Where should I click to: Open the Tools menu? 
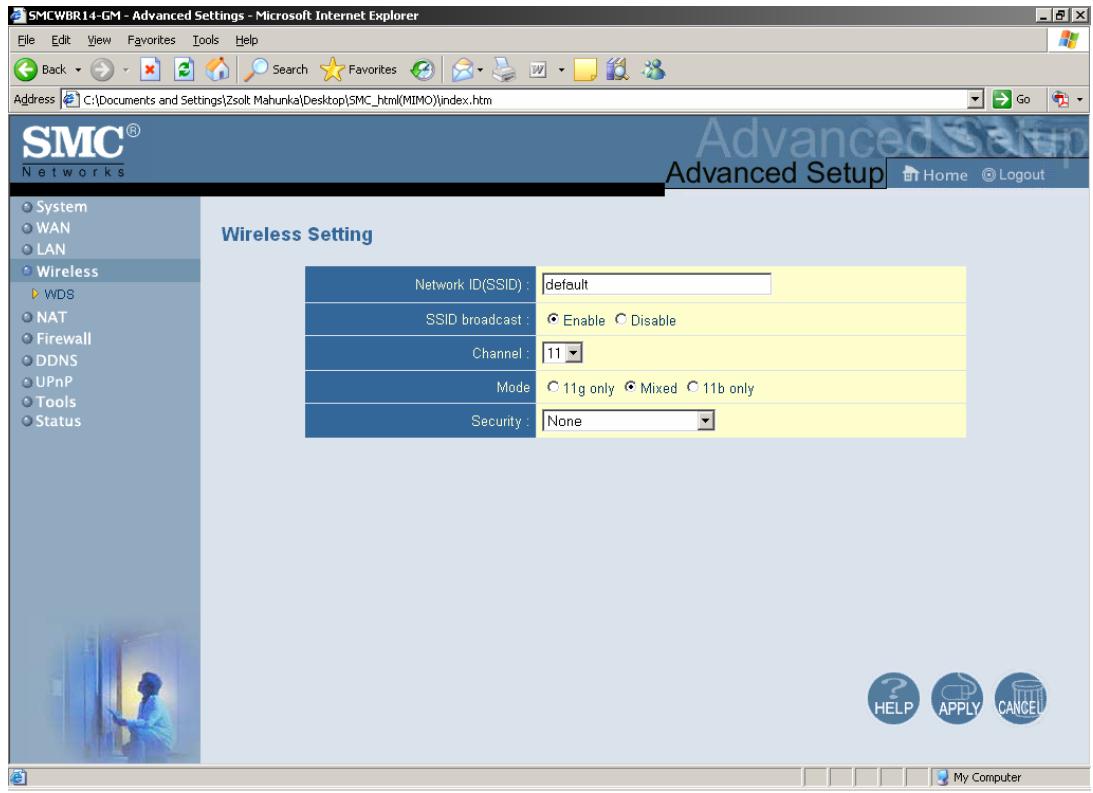point(206,40)
